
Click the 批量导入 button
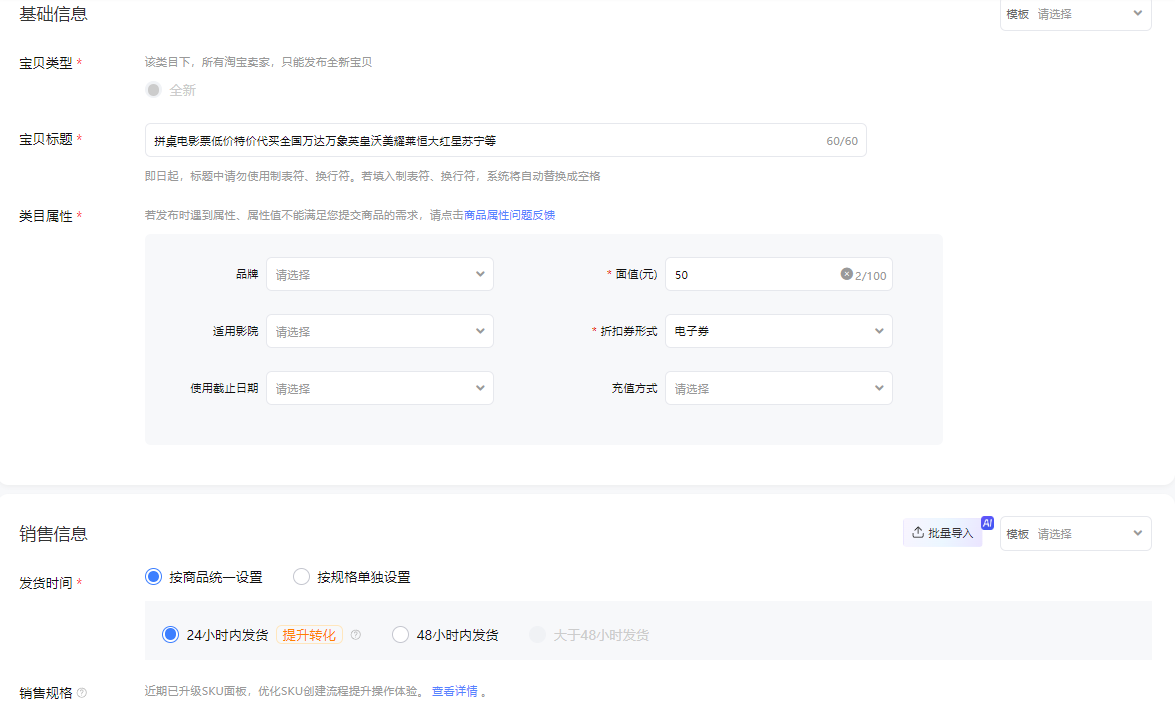(943, 533)
